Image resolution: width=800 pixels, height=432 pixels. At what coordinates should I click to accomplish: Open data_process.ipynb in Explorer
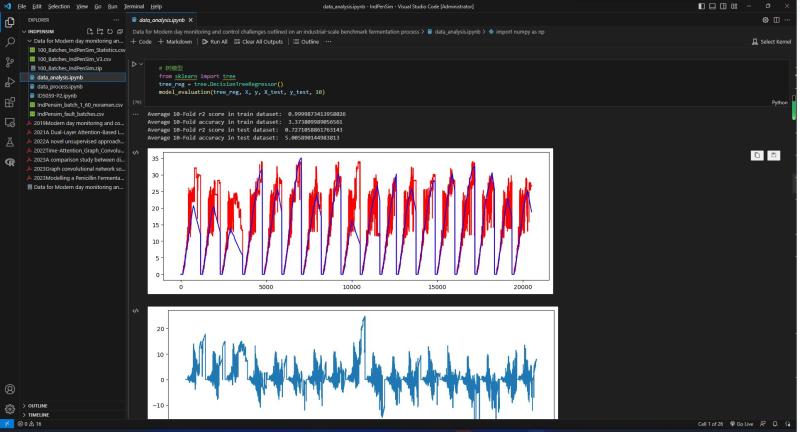point(60,87)
